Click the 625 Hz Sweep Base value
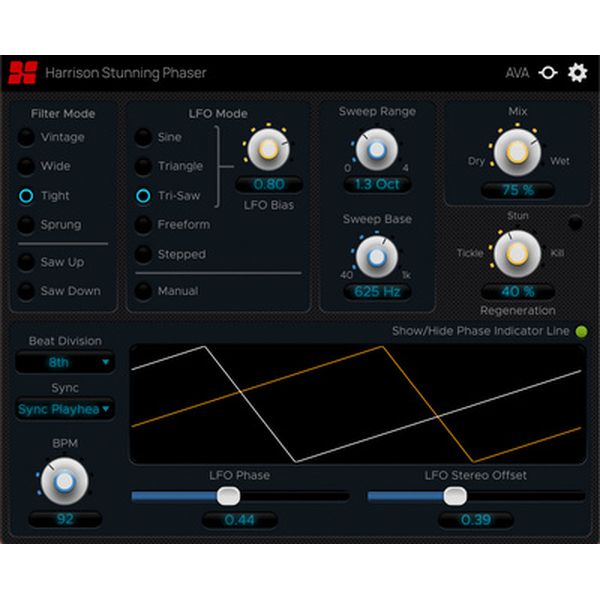600x600 pixels. tap(376, 292)
